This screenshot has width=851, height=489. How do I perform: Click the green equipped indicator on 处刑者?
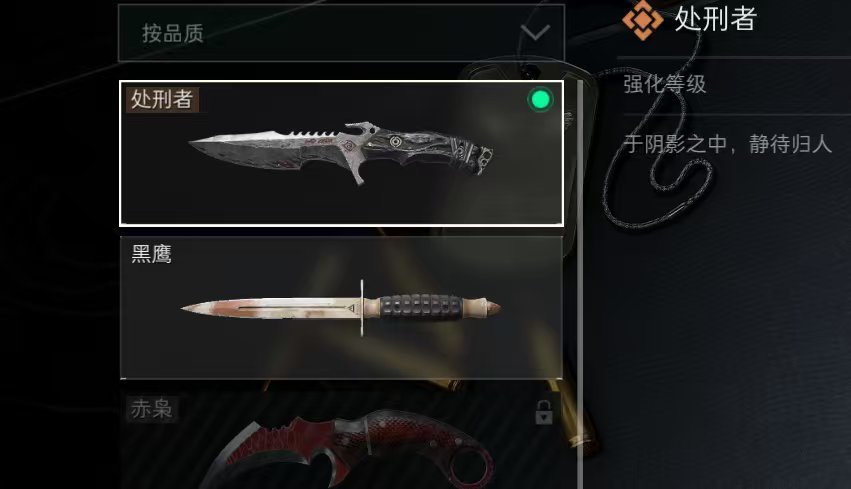tap(539, 100)
